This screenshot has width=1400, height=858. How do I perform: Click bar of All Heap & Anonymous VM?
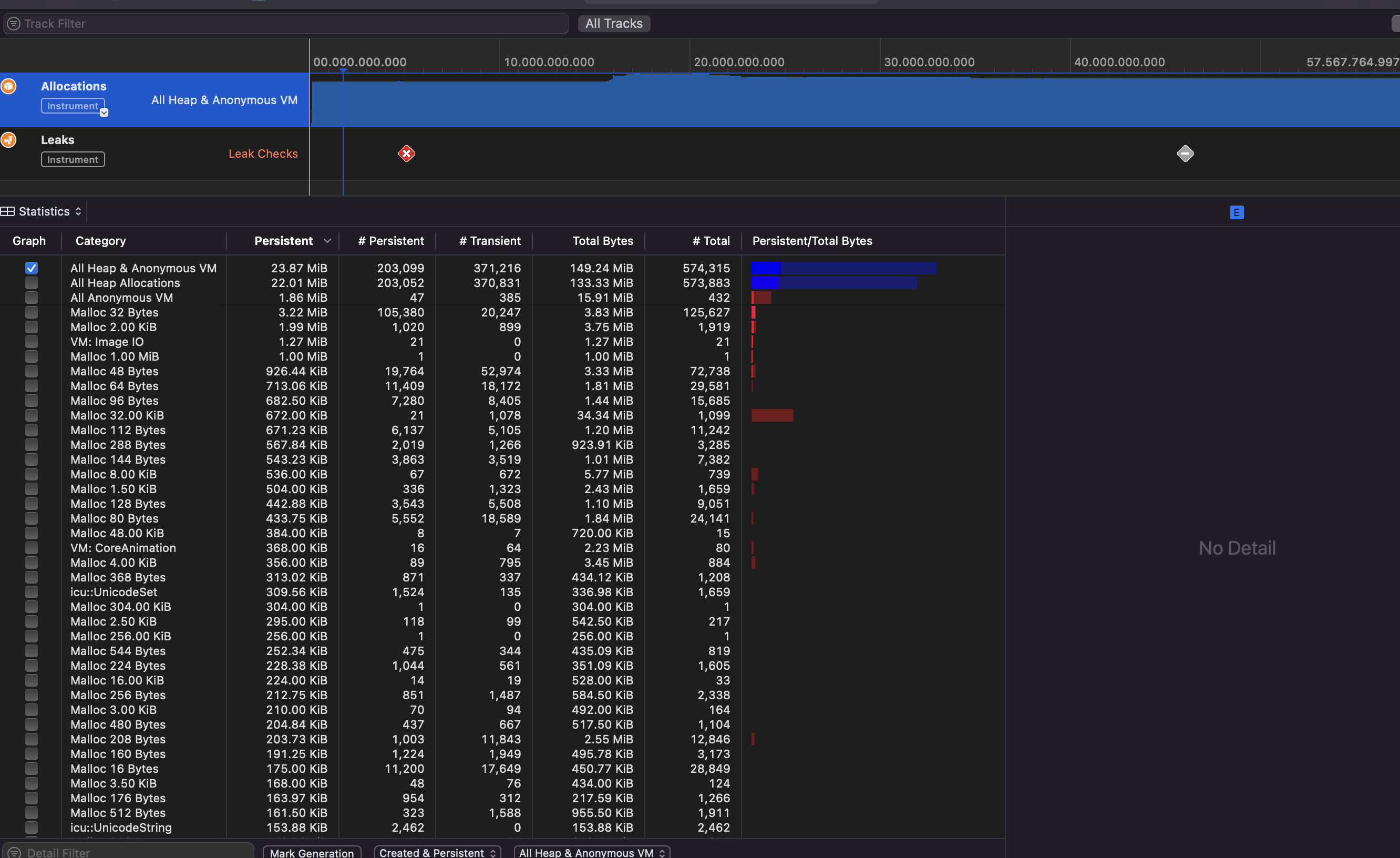tap(844, 268)
